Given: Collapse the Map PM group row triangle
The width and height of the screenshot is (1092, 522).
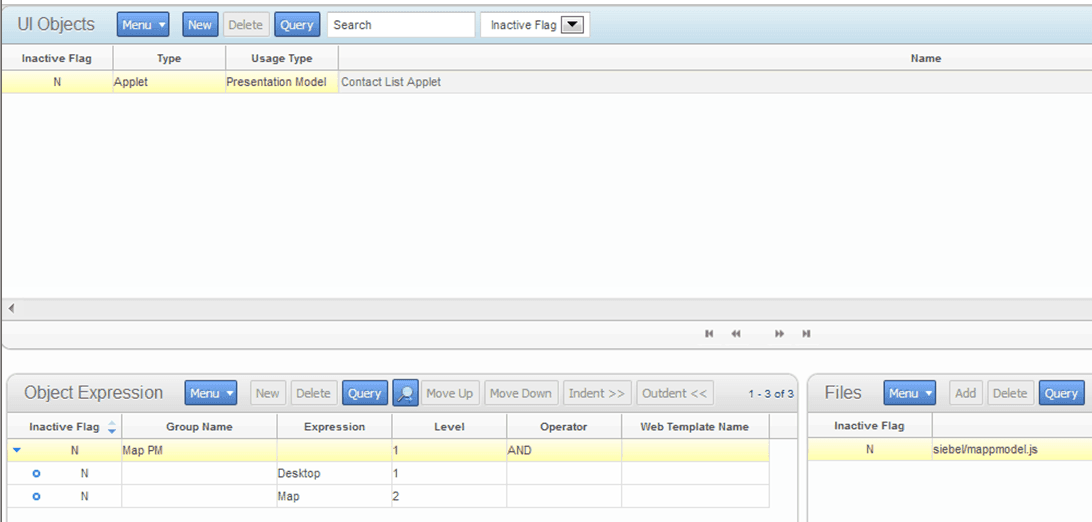Looking at the screenshot, I should [x=17, y=450].
